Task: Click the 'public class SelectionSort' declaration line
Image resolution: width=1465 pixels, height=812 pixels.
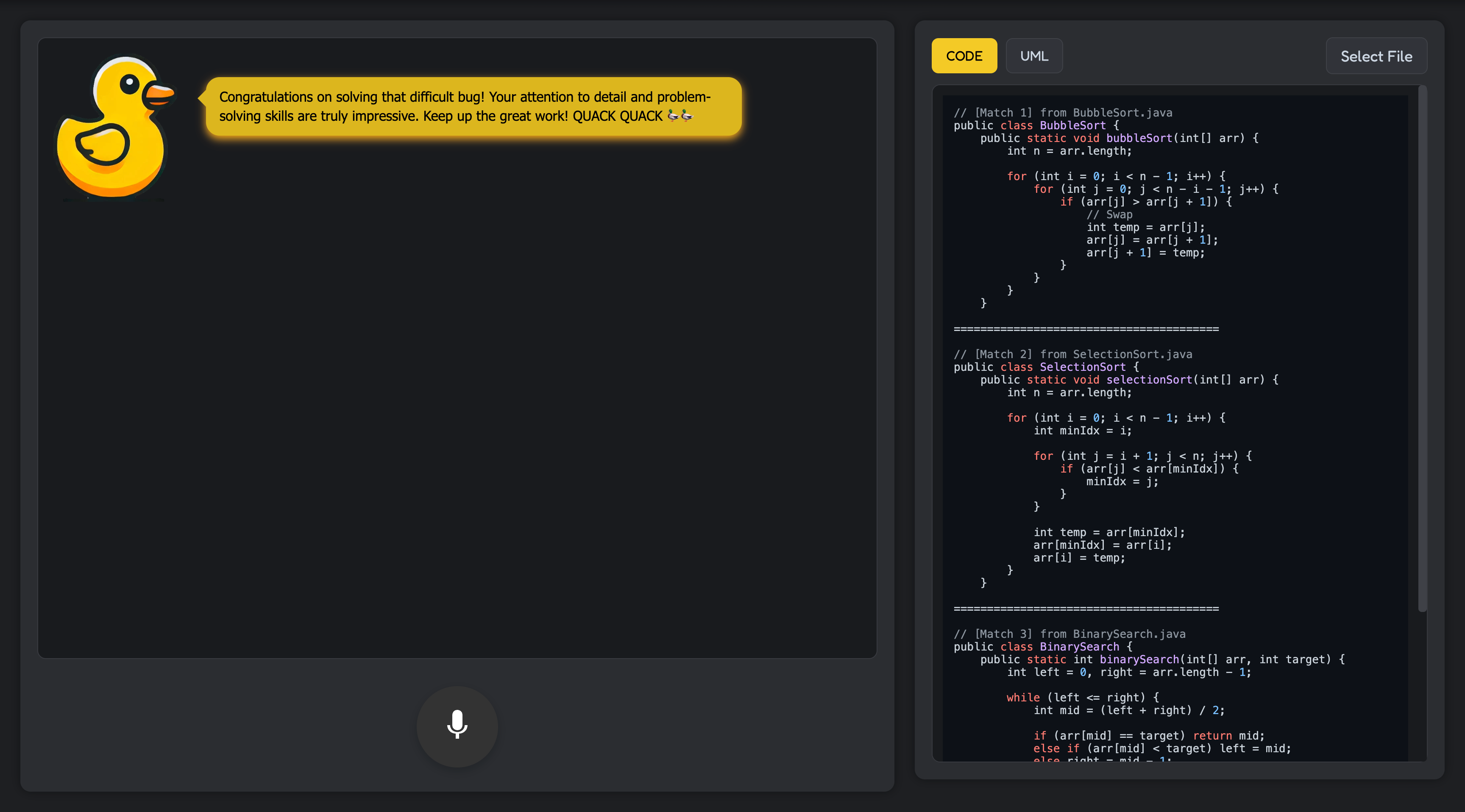Action: 1045,367
